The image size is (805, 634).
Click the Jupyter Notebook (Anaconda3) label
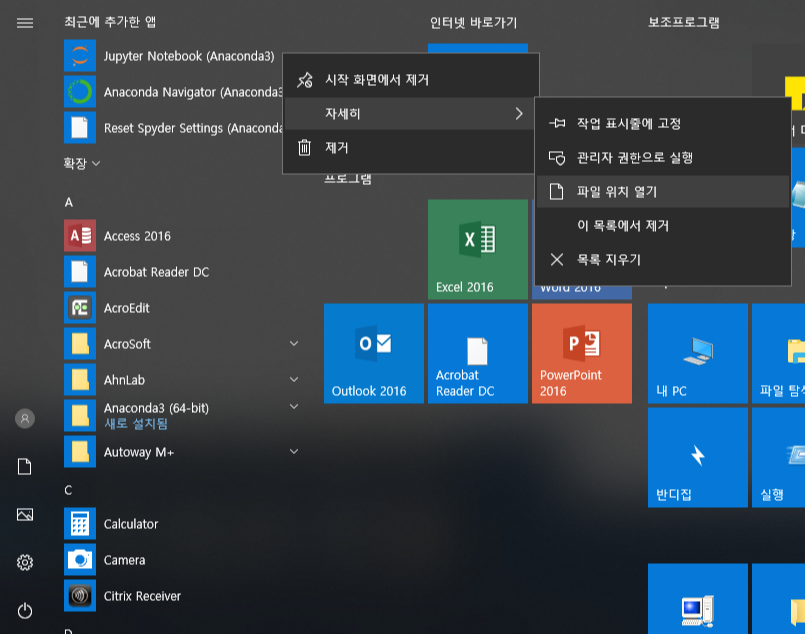pos(189,56)
